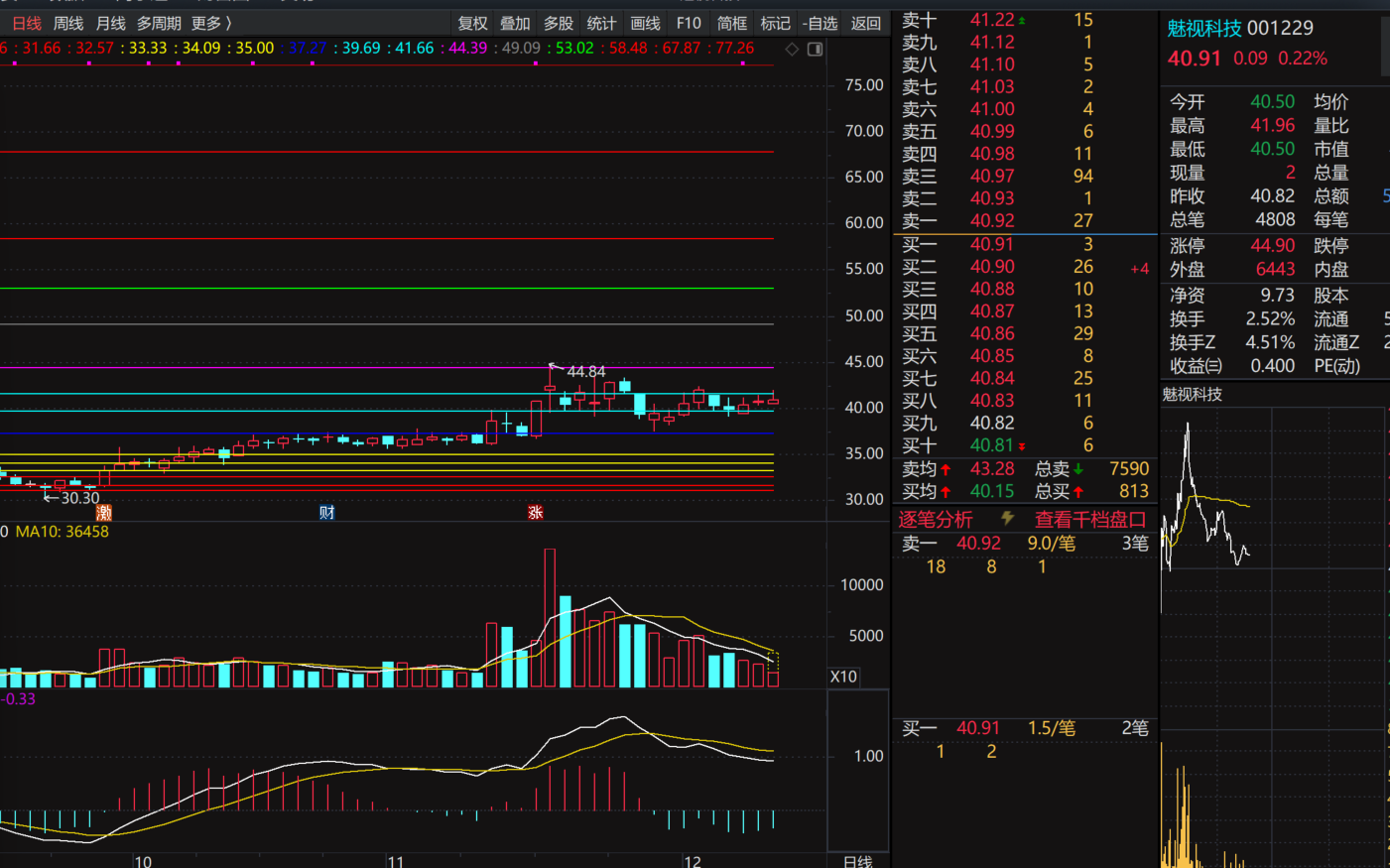Click the stock name 魅视科技 001229

[1240, 28]
